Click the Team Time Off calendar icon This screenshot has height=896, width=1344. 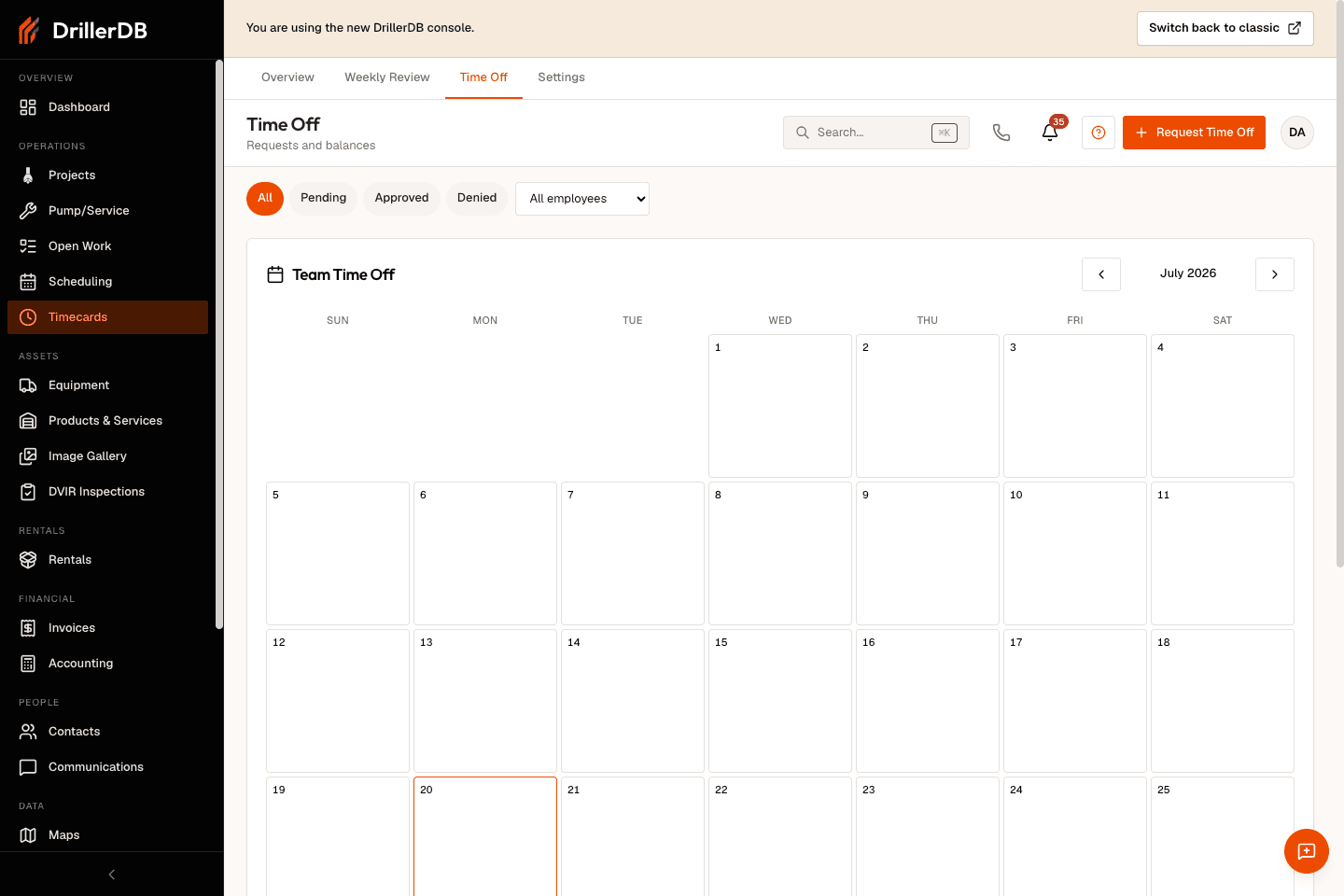(x=275, y=274)
